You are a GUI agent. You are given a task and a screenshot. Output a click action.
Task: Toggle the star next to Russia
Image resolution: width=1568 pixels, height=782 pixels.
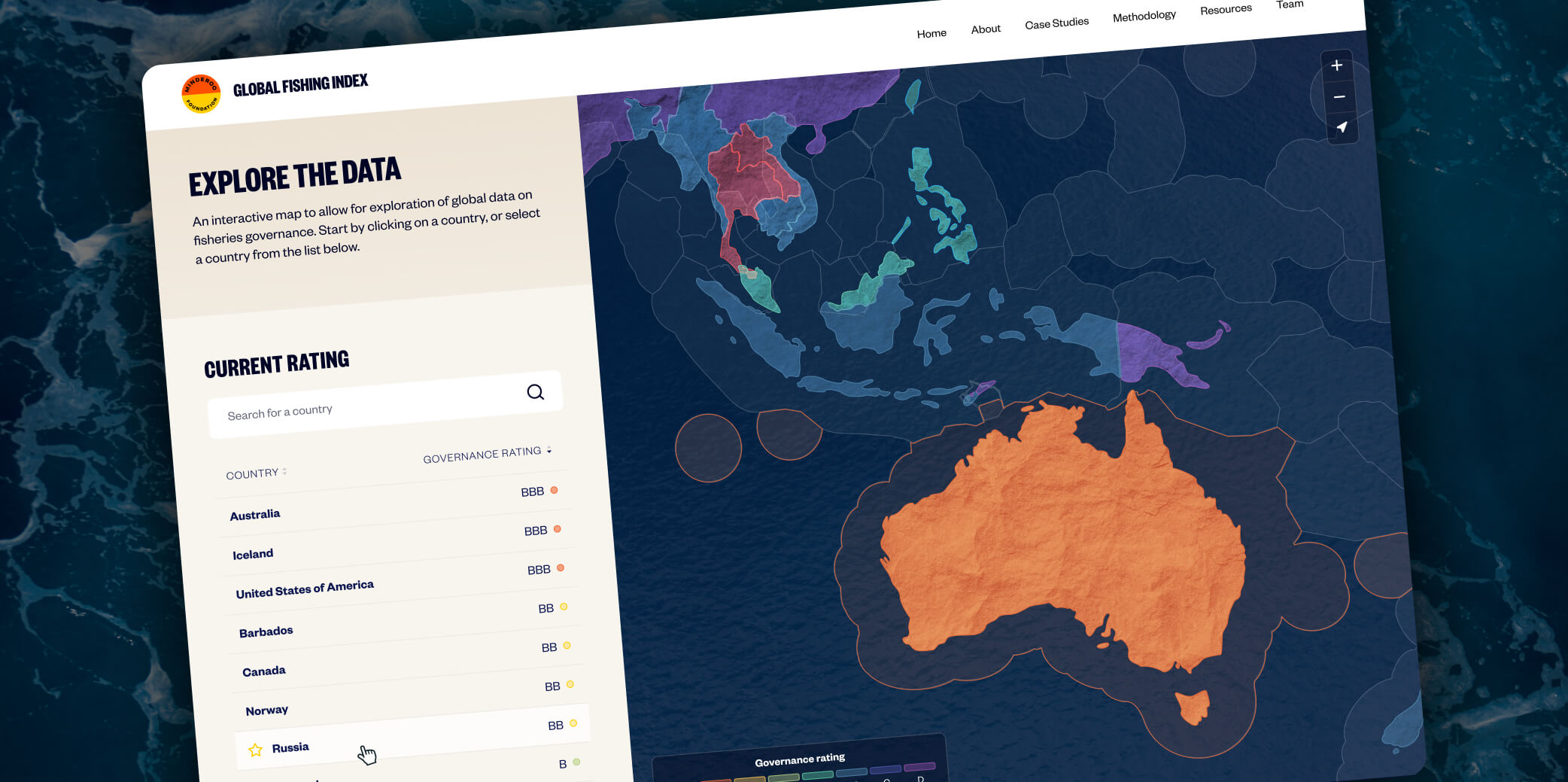pos(256,750)
